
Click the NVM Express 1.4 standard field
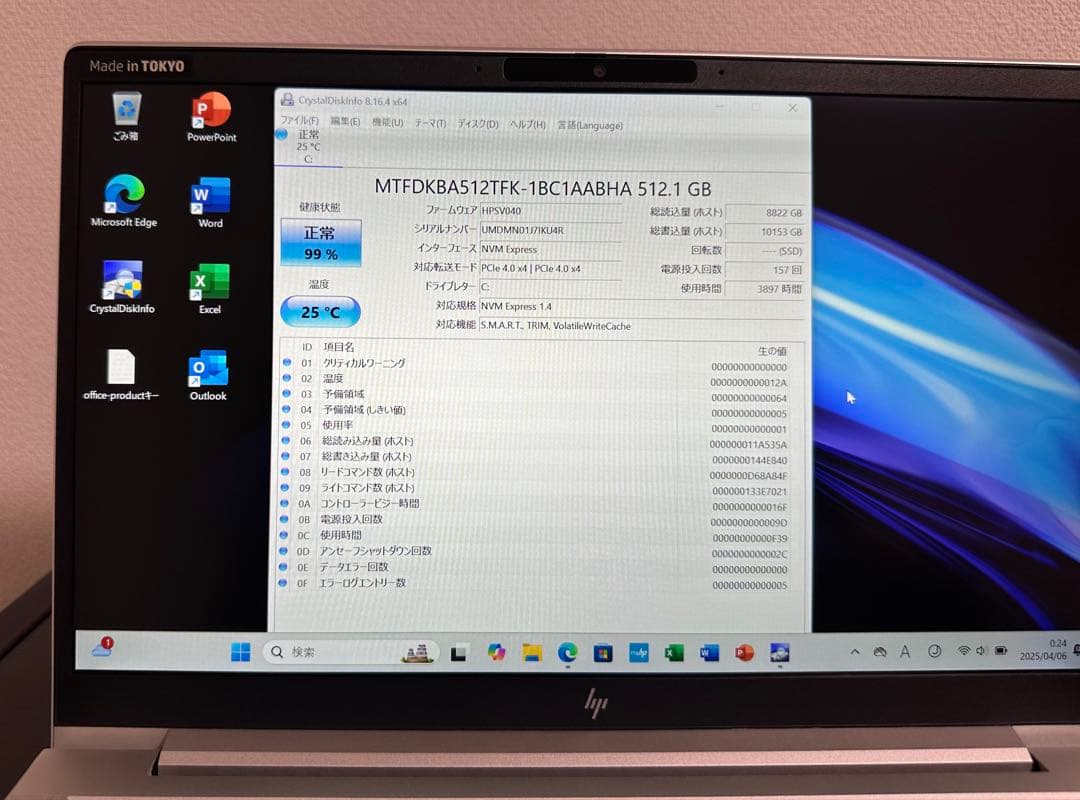tap(641, 306)
